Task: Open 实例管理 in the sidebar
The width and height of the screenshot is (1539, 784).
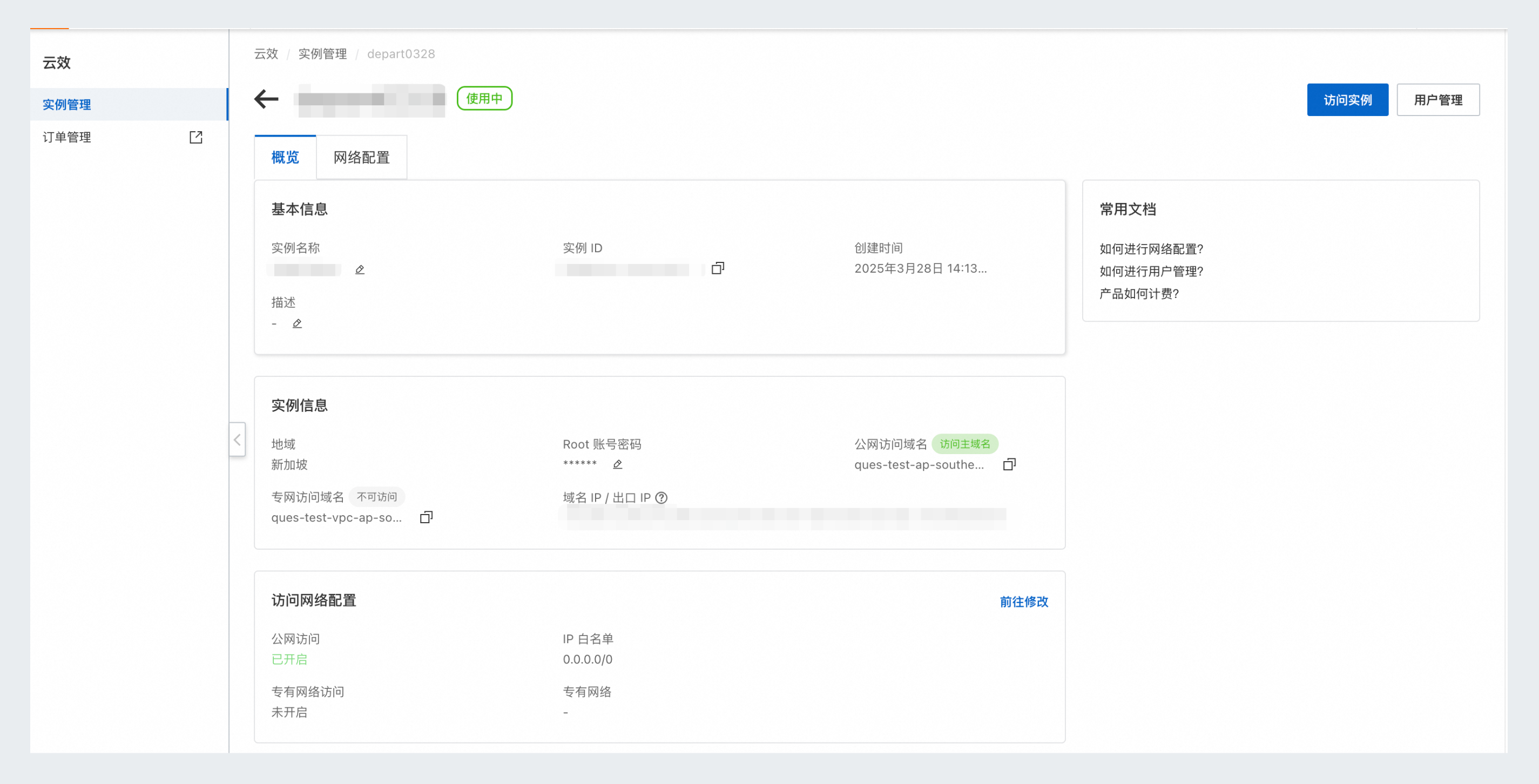Action: 67,105
